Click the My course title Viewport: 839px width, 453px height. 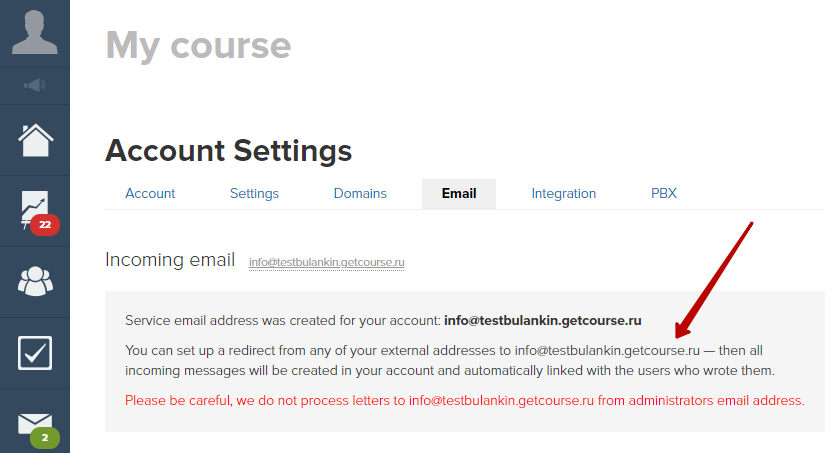199,46
